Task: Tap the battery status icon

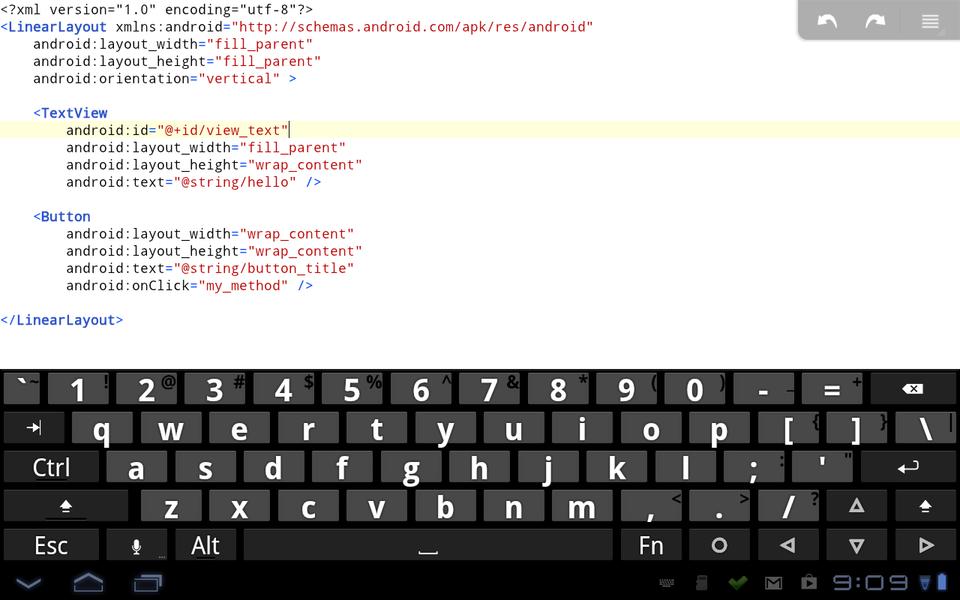Action: (x=942, y=582)
